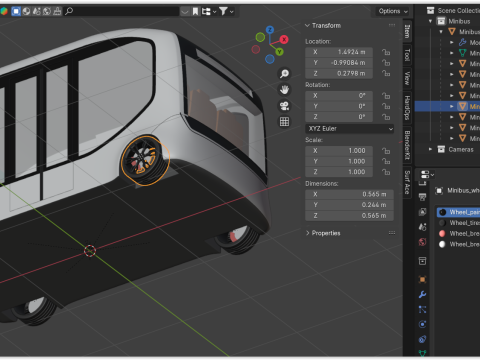Open the XYZ Euler rotation mode dropdown
480x360 pixels.
349,129
